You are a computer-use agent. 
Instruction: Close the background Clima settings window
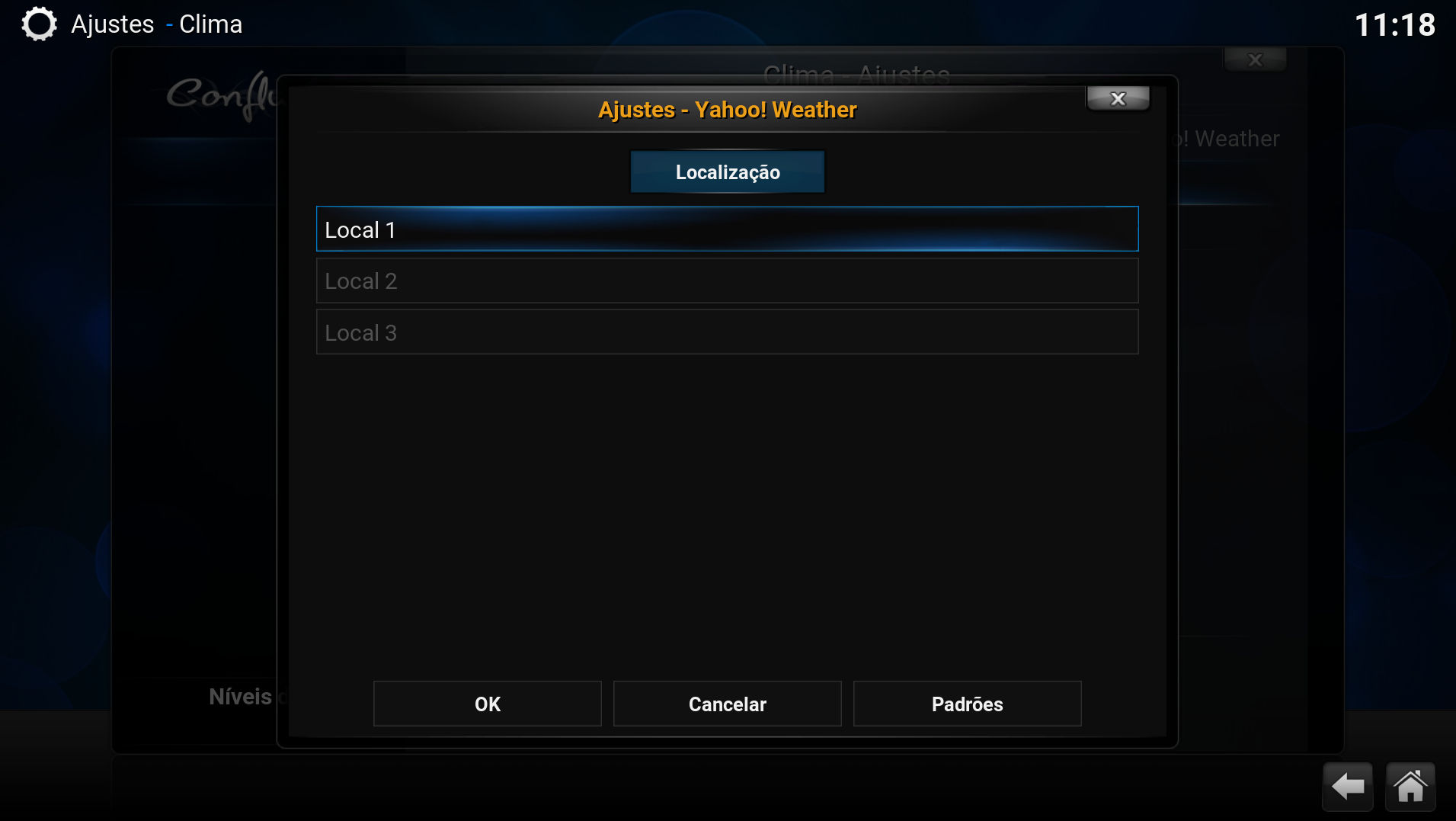1255,59
